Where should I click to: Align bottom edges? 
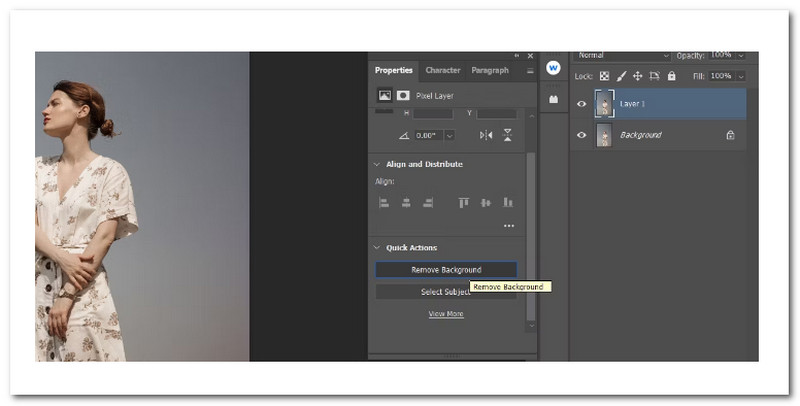507,202
